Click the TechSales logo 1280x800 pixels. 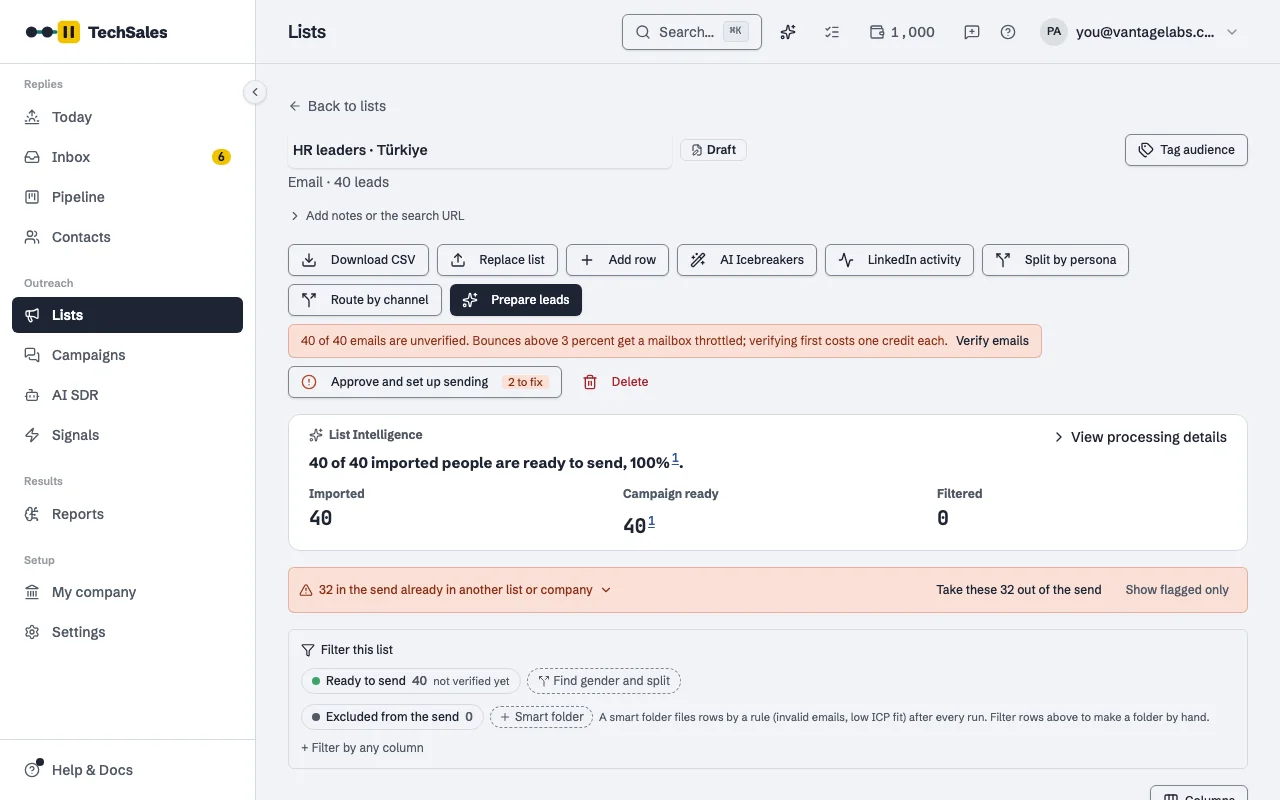tap(97, 32)
